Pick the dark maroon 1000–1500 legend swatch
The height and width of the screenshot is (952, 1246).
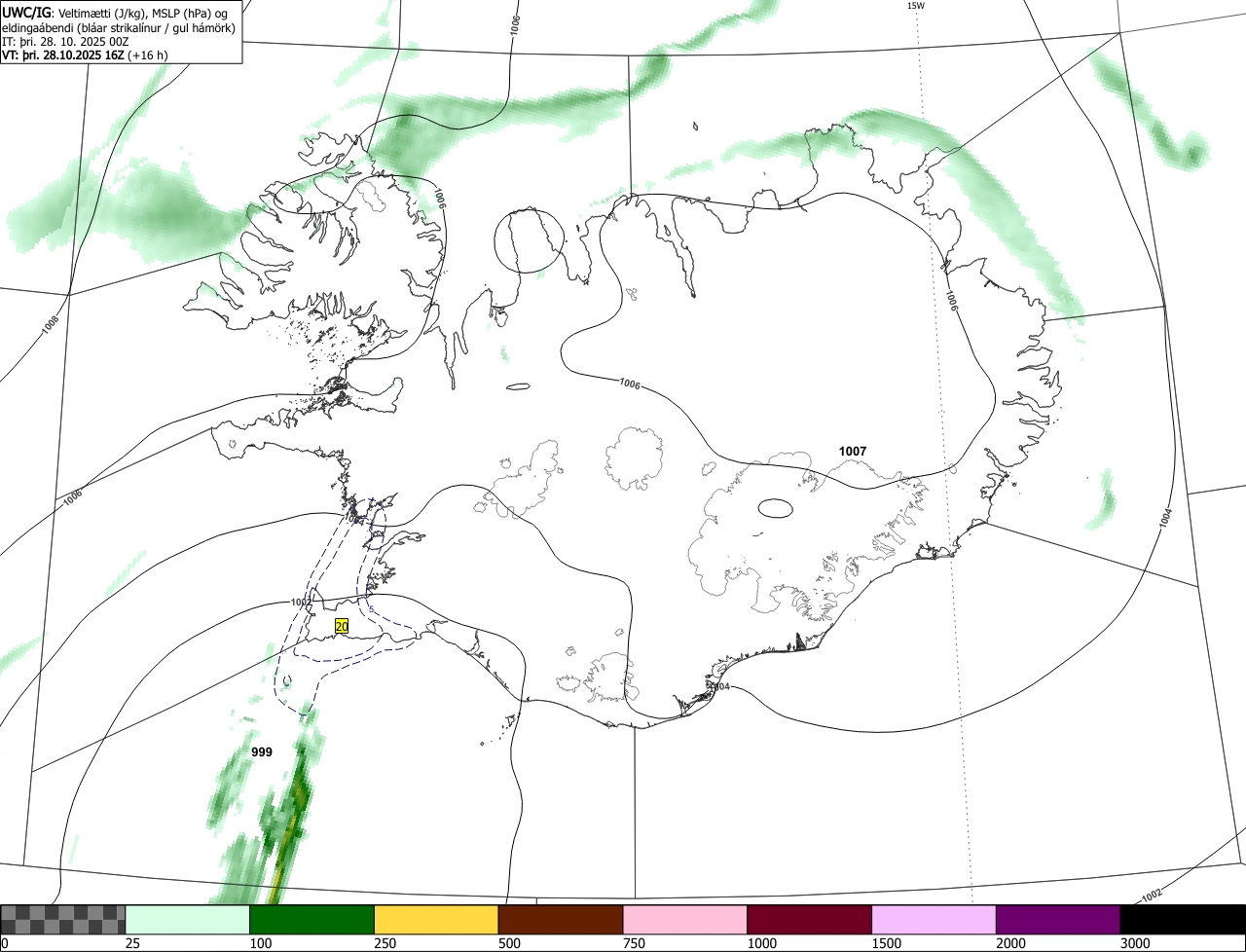(810, 920)
